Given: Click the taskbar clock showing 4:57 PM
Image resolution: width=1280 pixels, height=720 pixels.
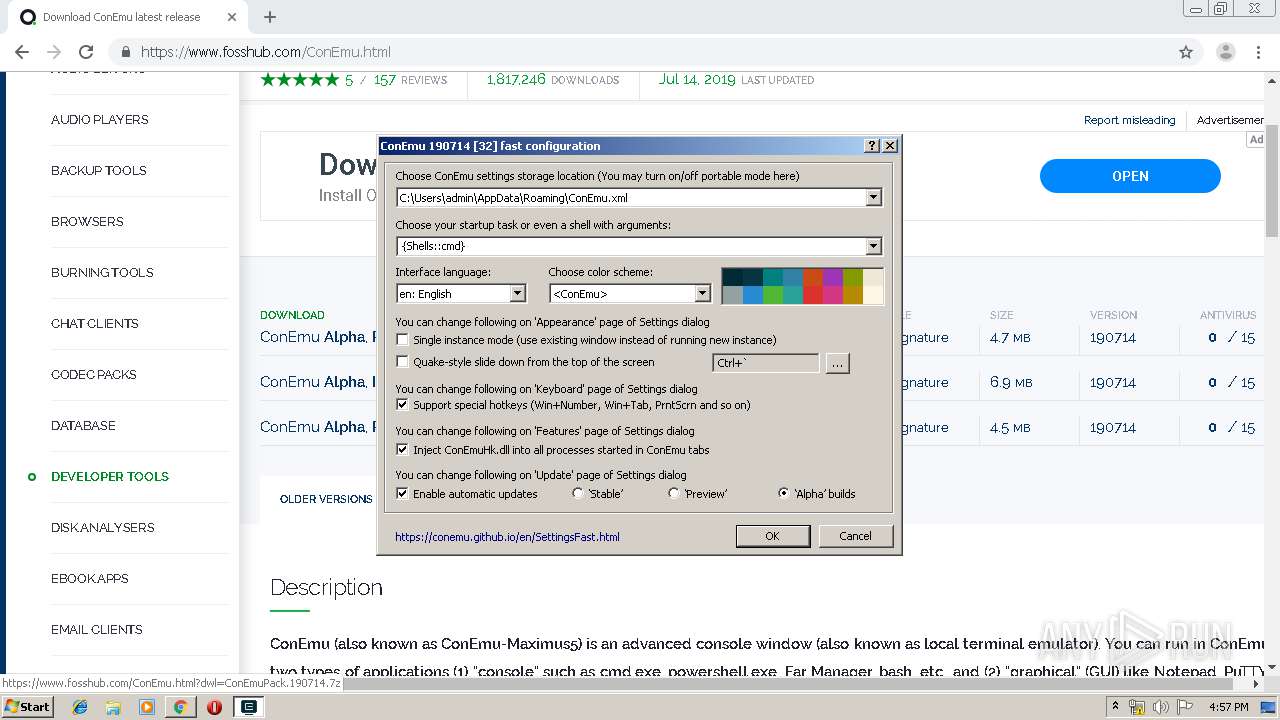Looking at the screenshot, I should point(1228,707).
